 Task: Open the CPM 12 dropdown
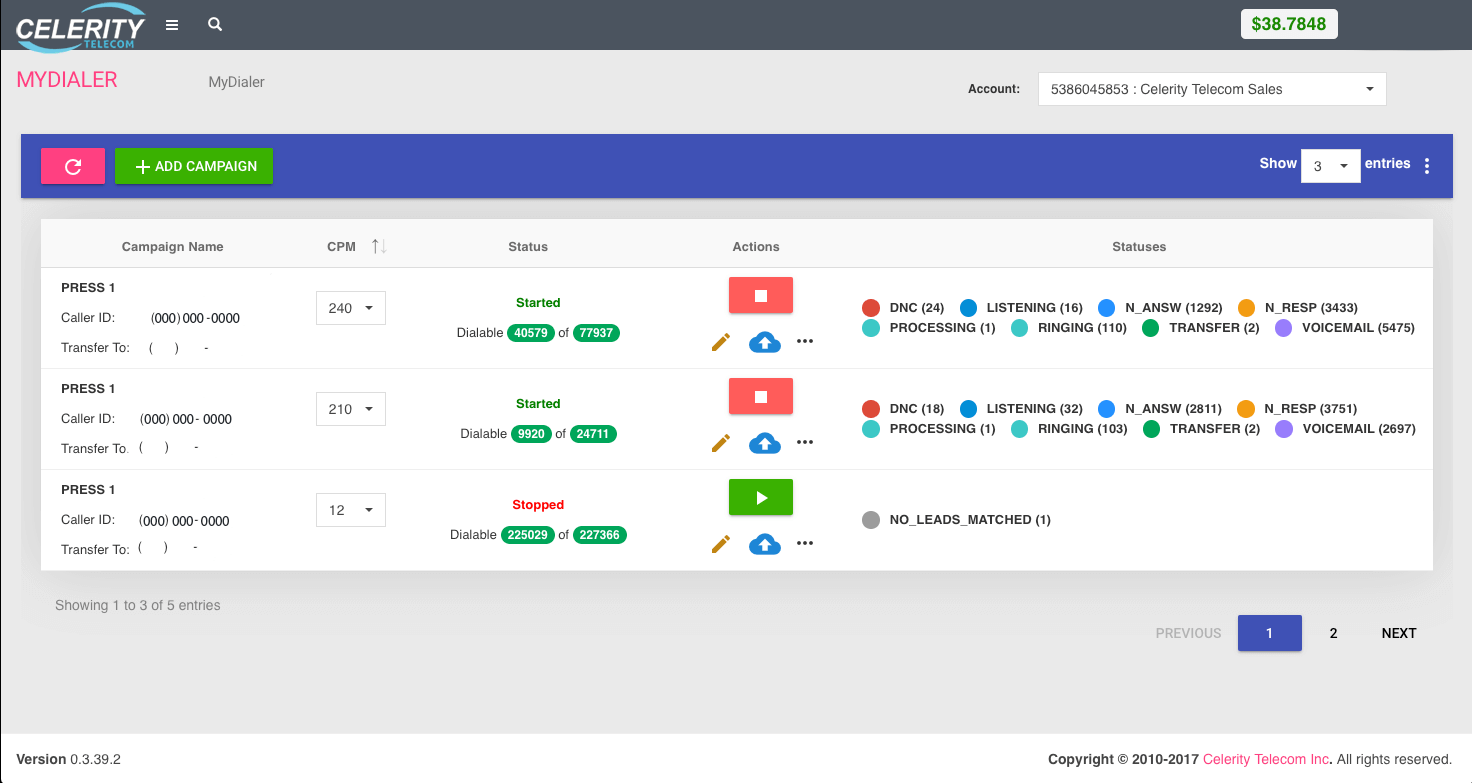[351, 510]
